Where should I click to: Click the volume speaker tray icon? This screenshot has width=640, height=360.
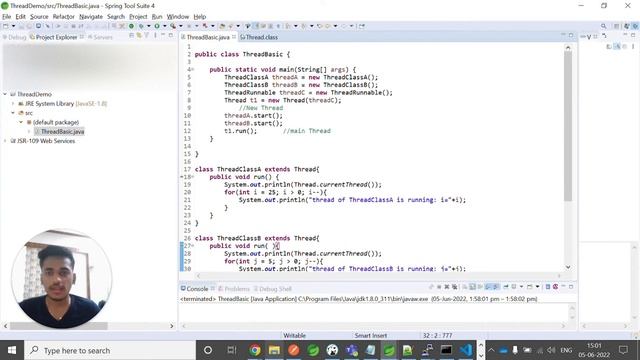point(551,350)
